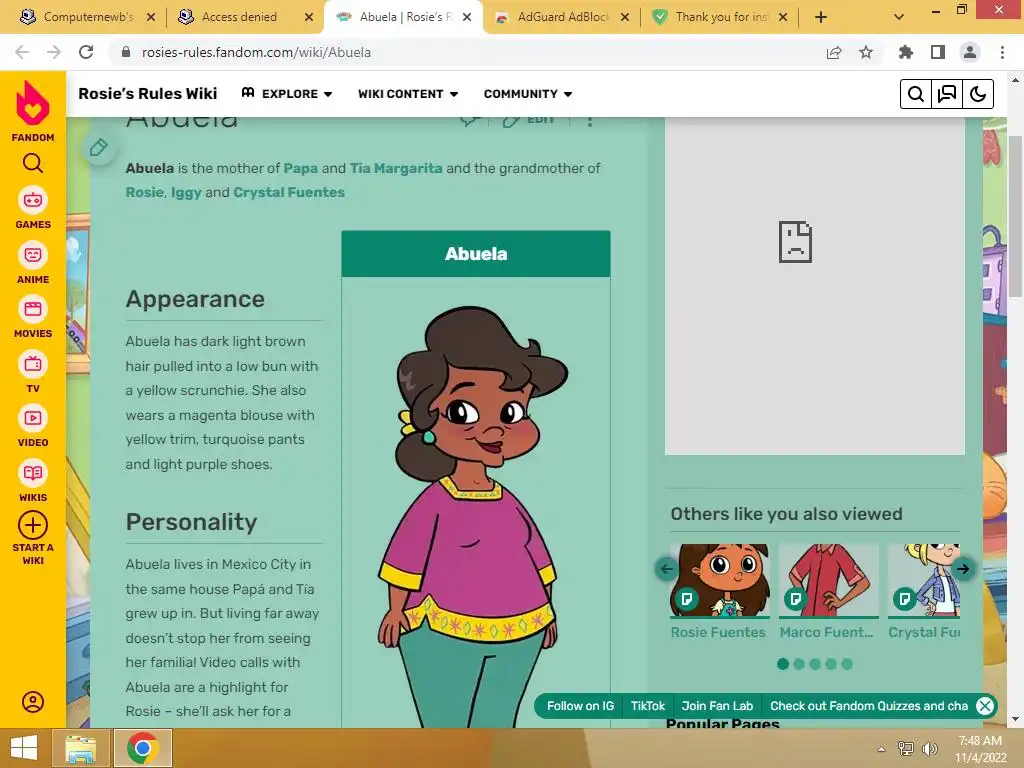The width and height of the screenshot is (1024, 768).
Task: Show next carousel items with right arrow
Action: click(x=963, y=569)
